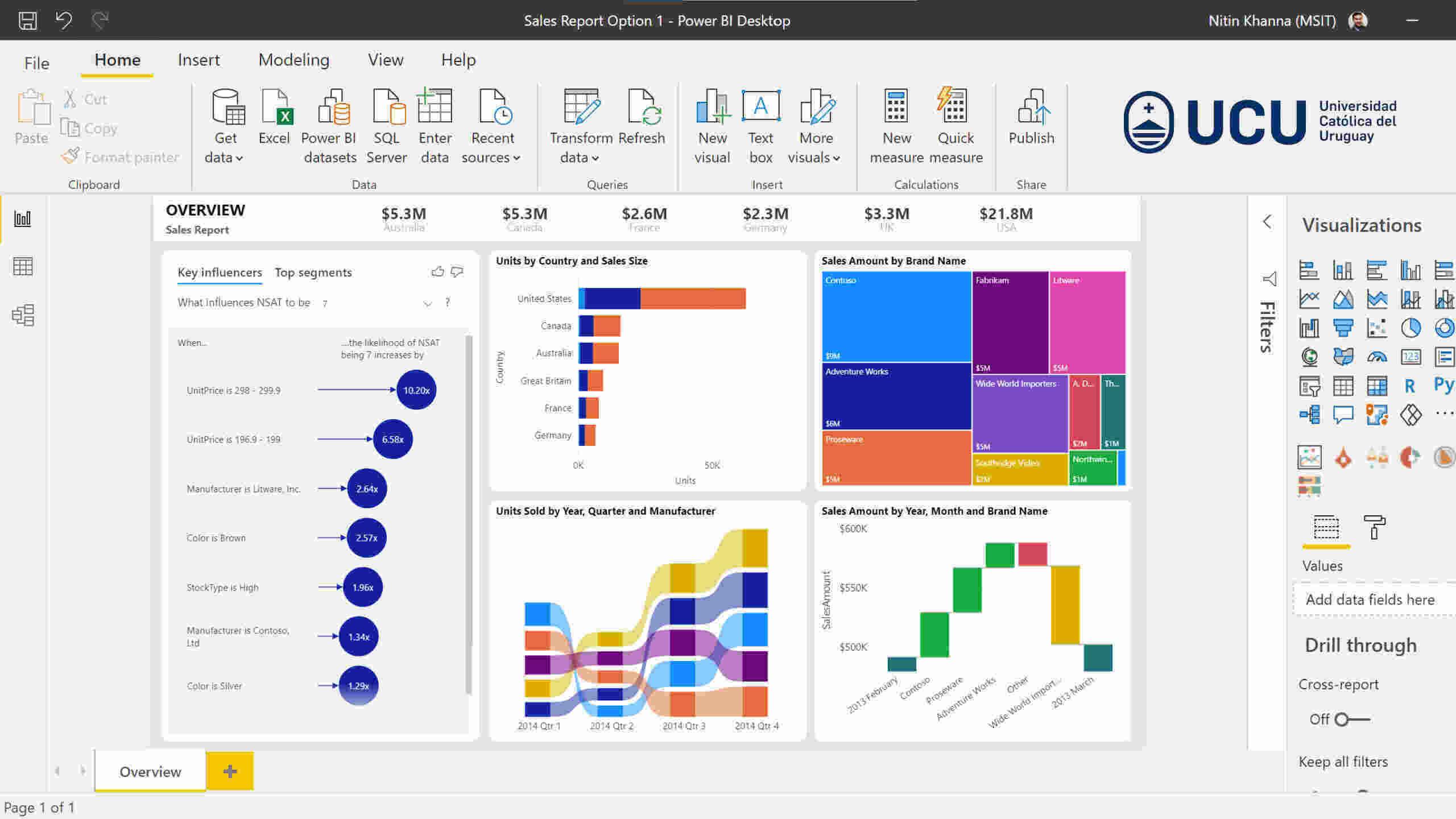Click thumbs up on Key influencers

pos(437,271)
